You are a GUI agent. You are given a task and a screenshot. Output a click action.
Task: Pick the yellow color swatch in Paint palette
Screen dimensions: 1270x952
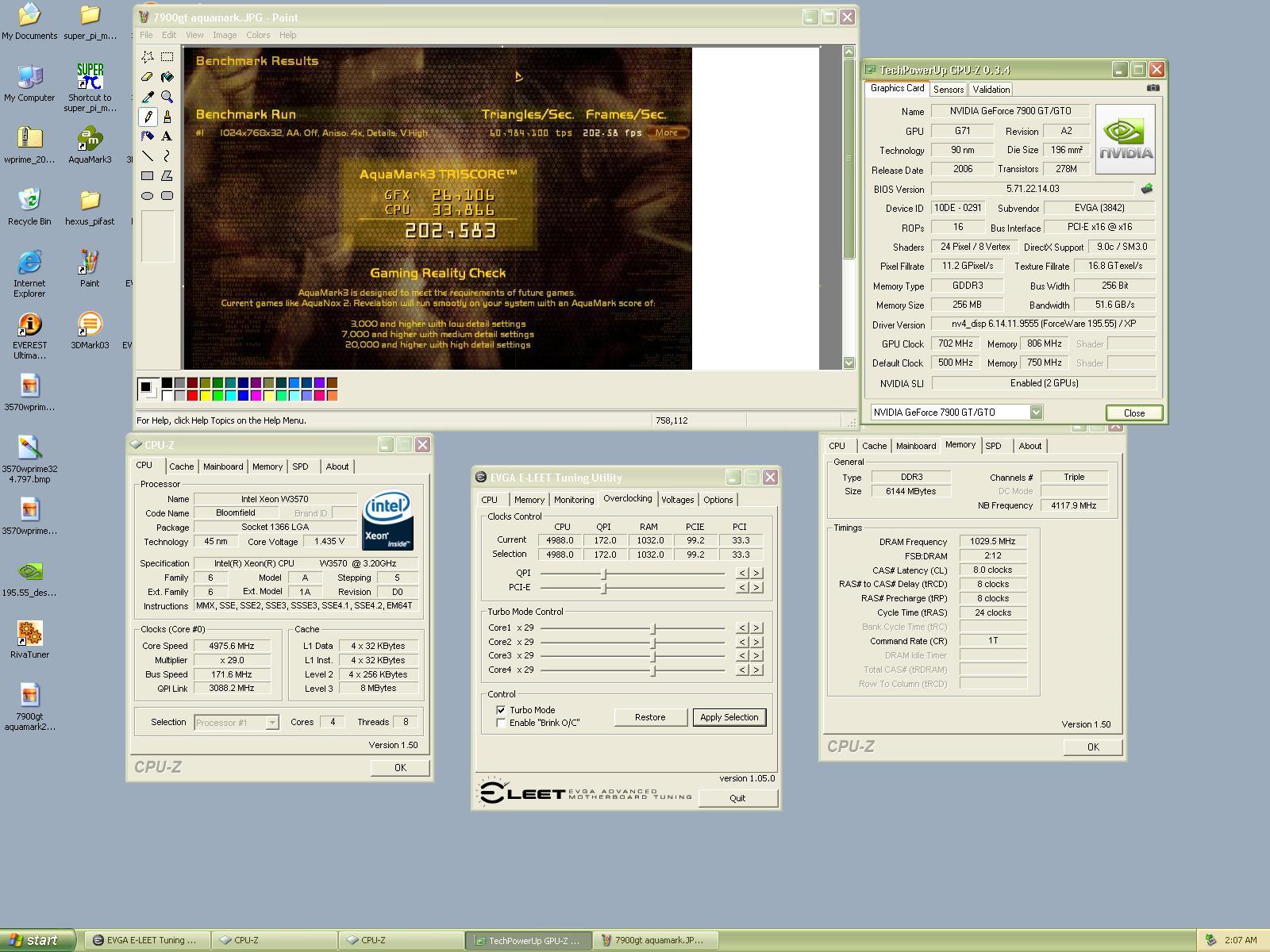(206, 395)
